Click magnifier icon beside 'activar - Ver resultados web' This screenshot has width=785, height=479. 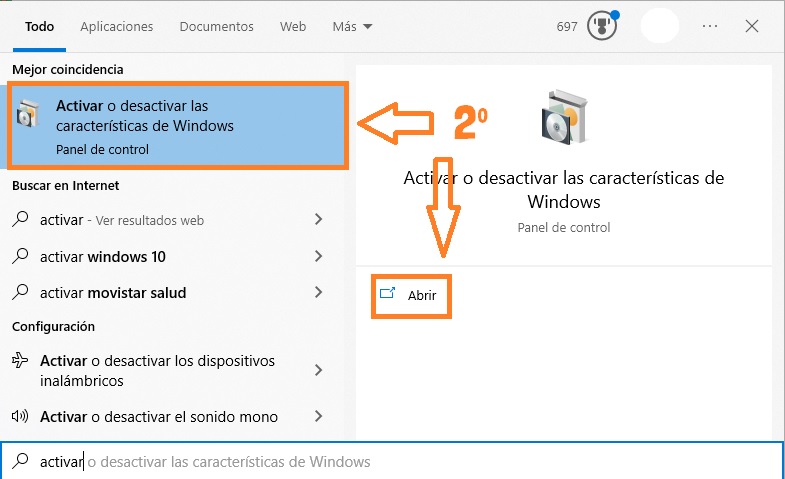point(20,219)
